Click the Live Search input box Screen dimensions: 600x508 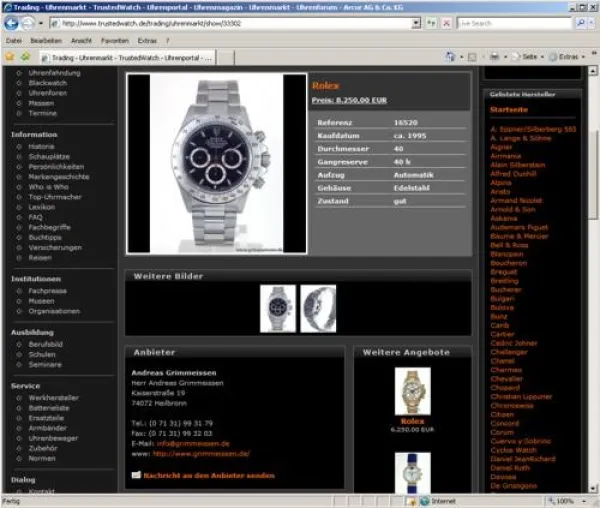[514, 23]
